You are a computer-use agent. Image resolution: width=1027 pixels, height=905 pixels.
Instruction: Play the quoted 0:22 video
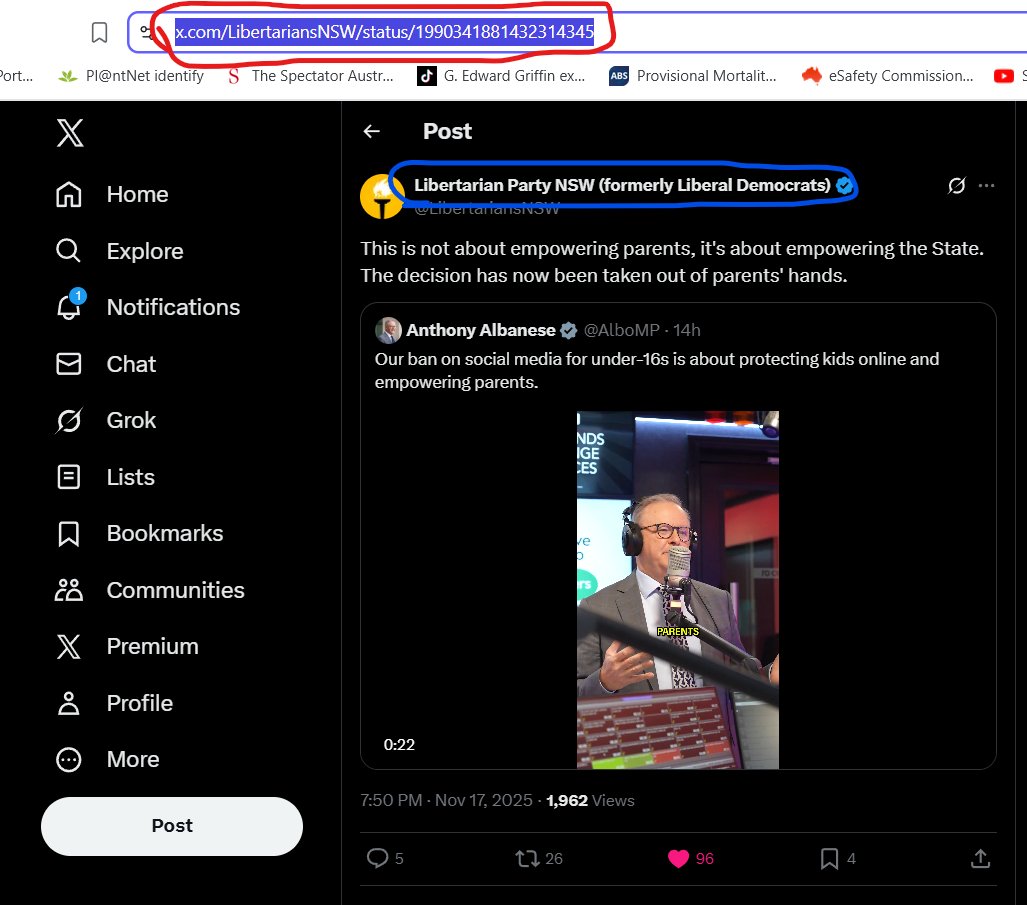[x=677, y=589]
